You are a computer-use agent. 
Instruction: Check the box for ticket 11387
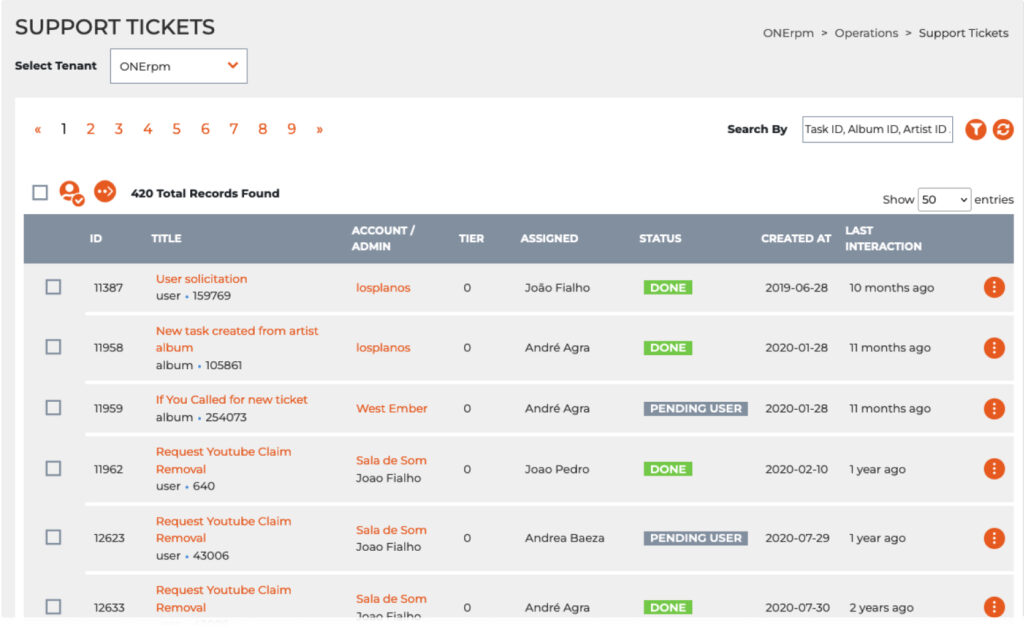53,288
